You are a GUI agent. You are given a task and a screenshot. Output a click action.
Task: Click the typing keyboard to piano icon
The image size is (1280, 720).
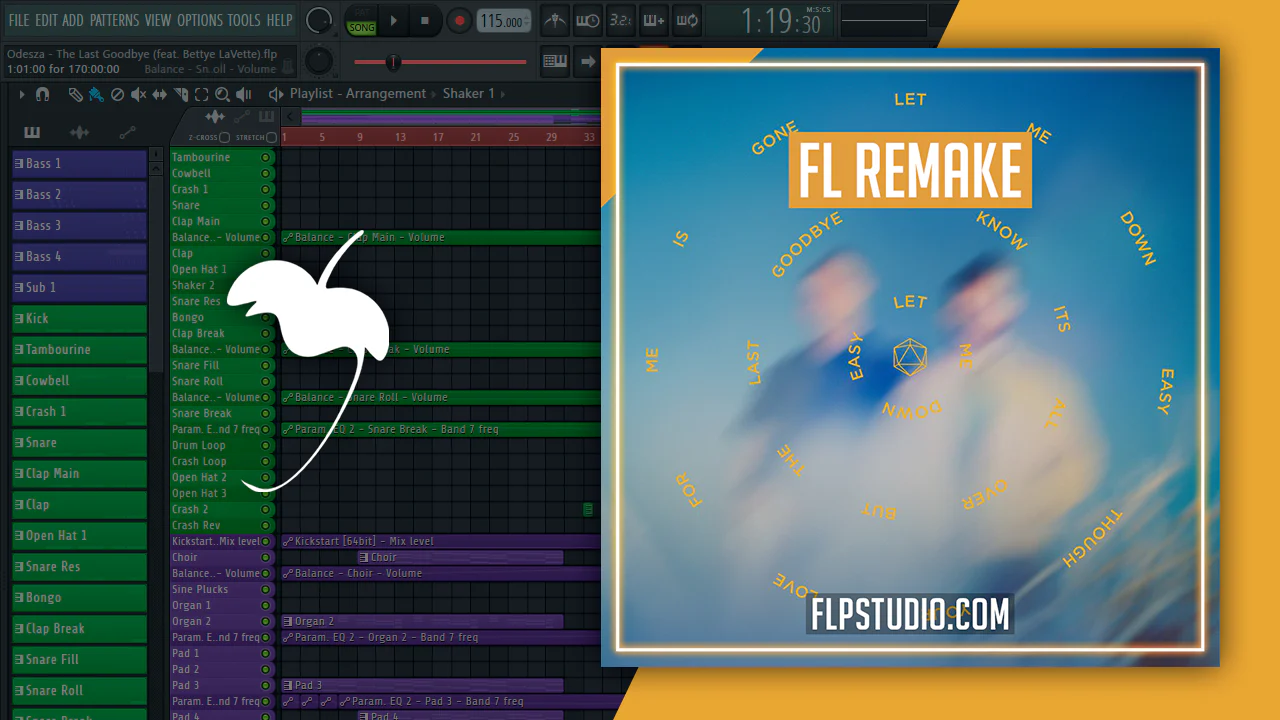pos(555,61)
